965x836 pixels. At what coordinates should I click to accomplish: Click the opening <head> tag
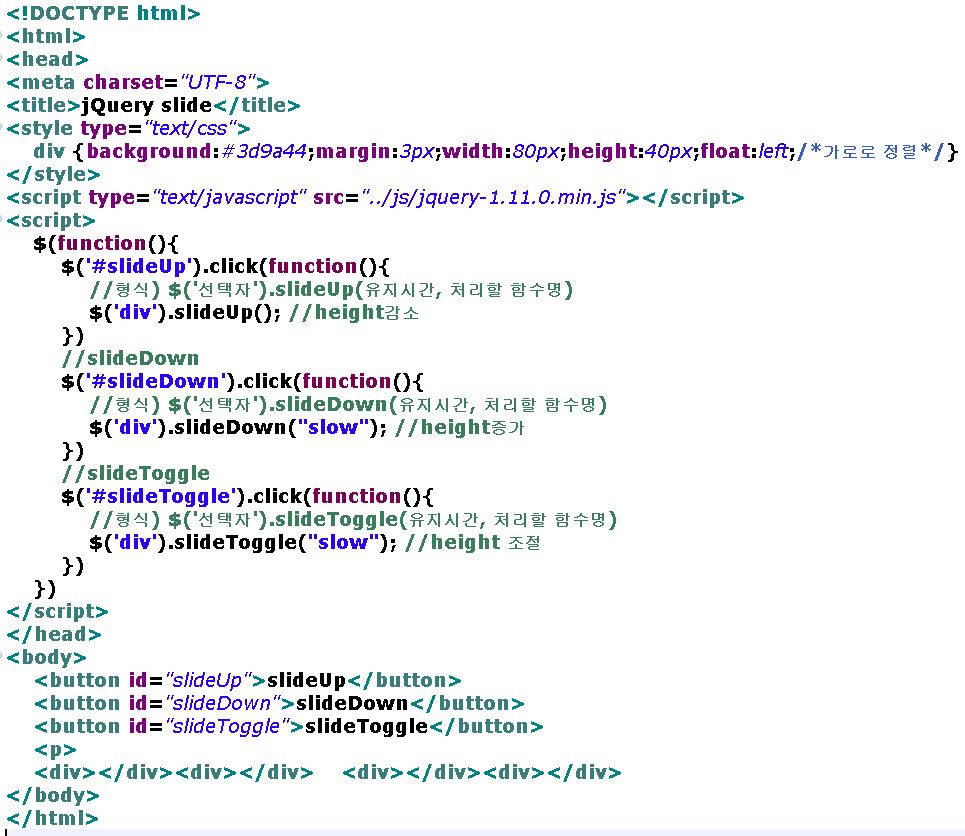click(47, 59)
